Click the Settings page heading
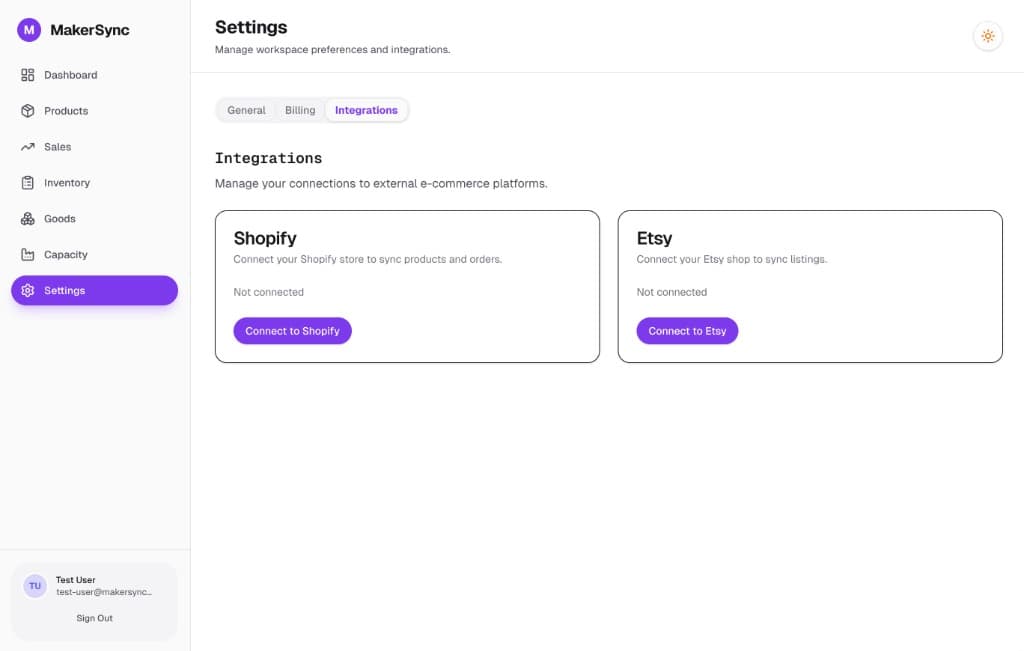The width and height of the screenshot is (1024, 651). click(251, 27)
